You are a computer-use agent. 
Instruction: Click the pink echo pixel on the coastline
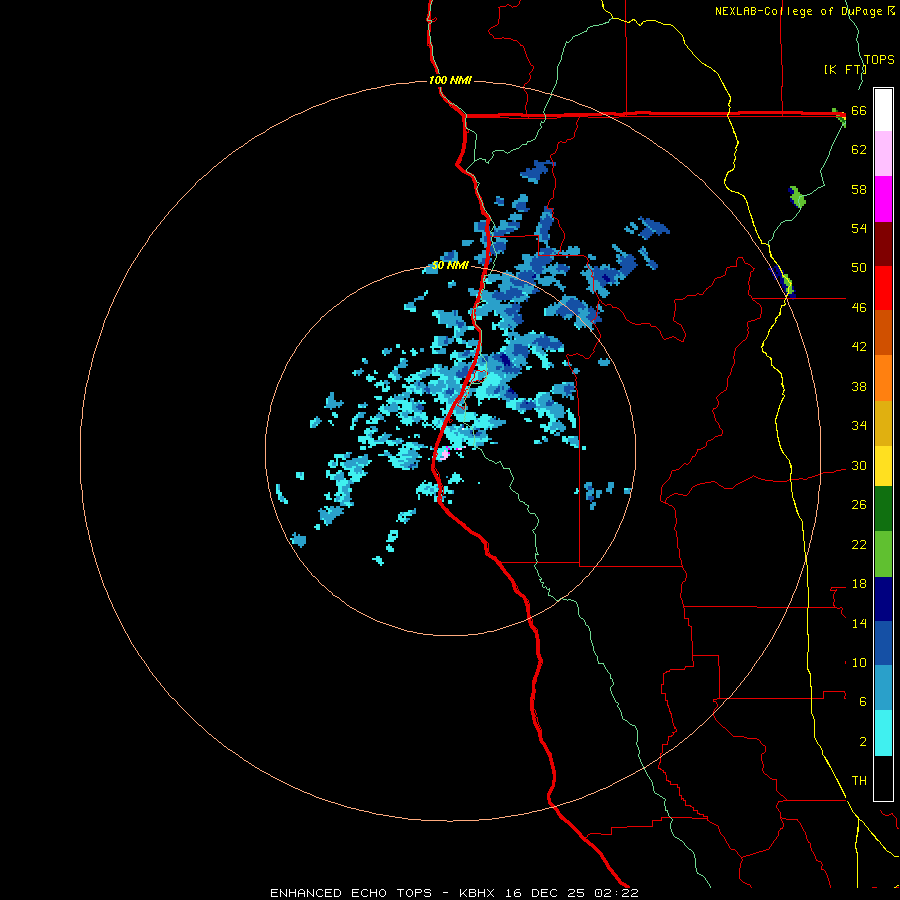coord(444,453)
